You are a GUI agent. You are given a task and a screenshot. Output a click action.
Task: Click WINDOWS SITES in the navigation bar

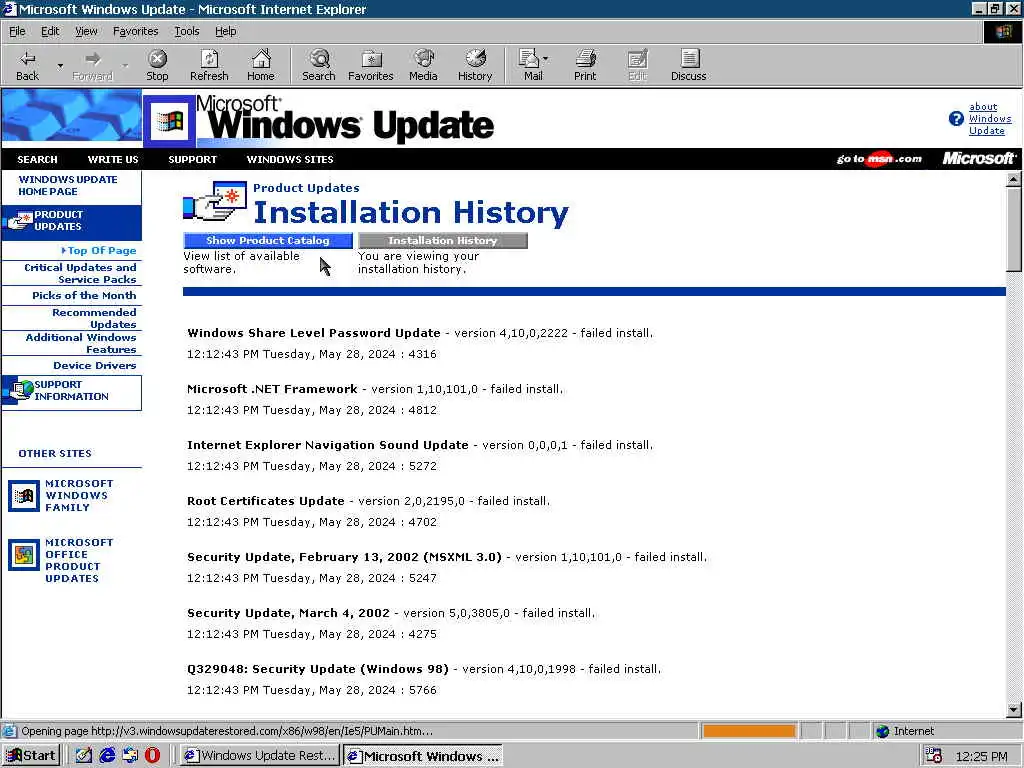[x=290, y=159]
